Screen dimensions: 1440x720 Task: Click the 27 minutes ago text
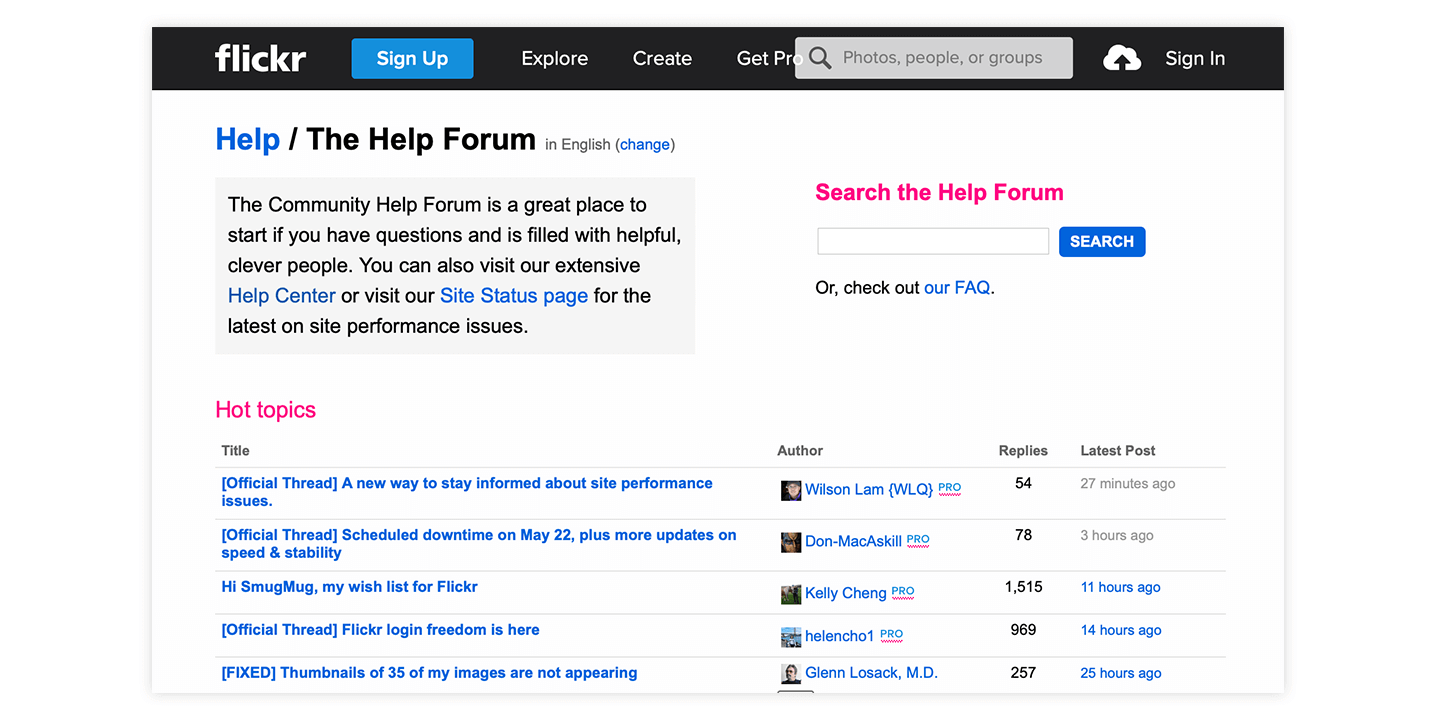coord(1128,483)
